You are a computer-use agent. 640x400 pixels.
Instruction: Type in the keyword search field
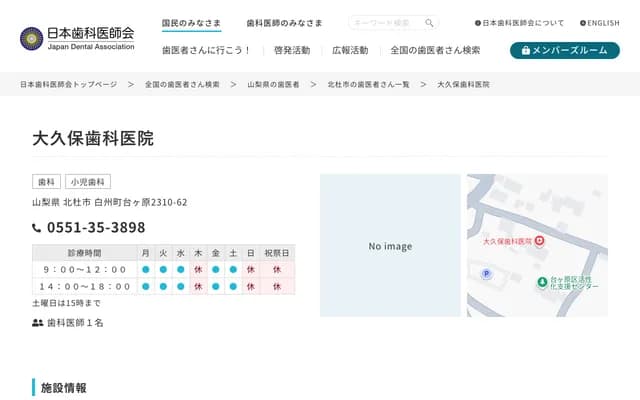point(385,23)
